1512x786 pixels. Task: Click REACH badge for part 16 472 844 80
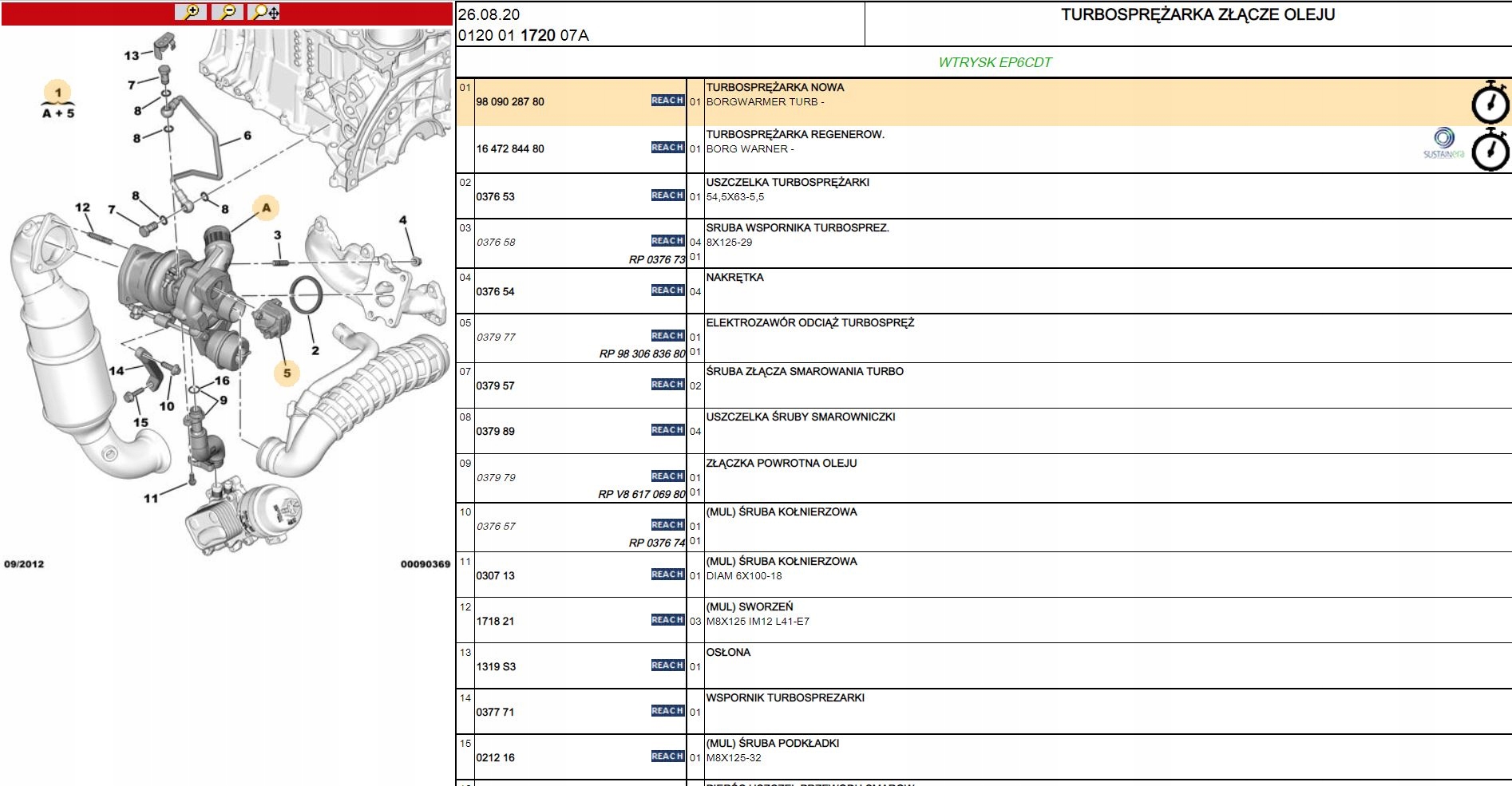point(667,148)
